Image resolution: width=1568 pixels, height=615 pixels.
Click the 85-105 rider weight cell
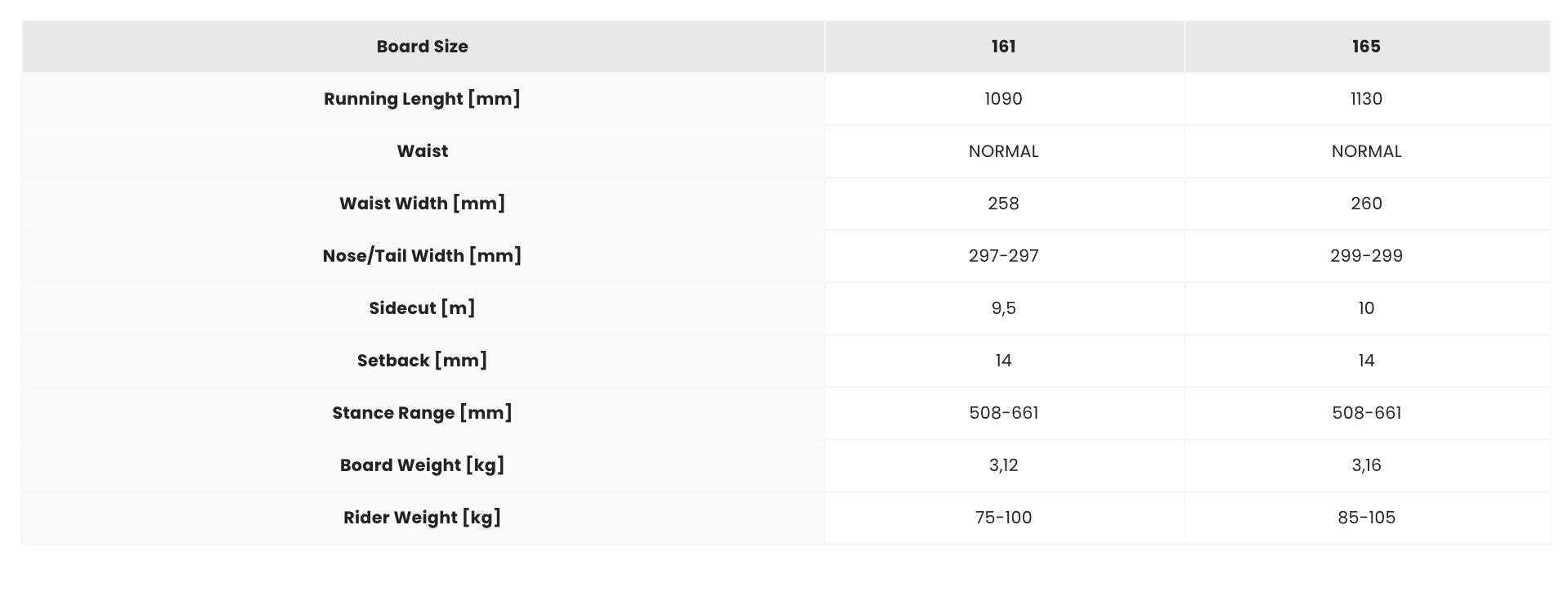click(x=1366, y=518)
